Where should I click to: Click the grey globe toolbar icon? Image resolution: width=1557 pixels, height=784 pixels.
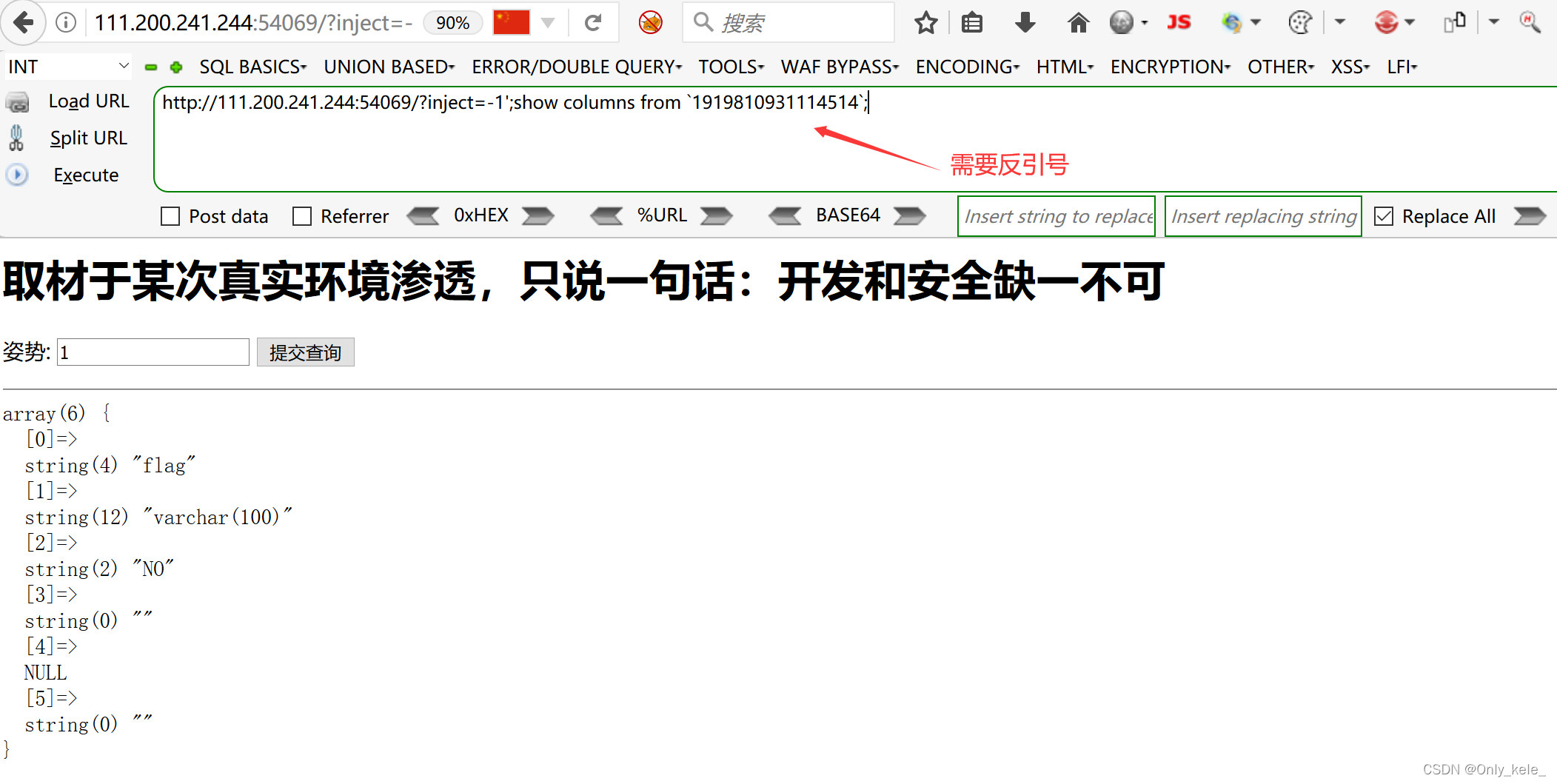click(1121, 23)
